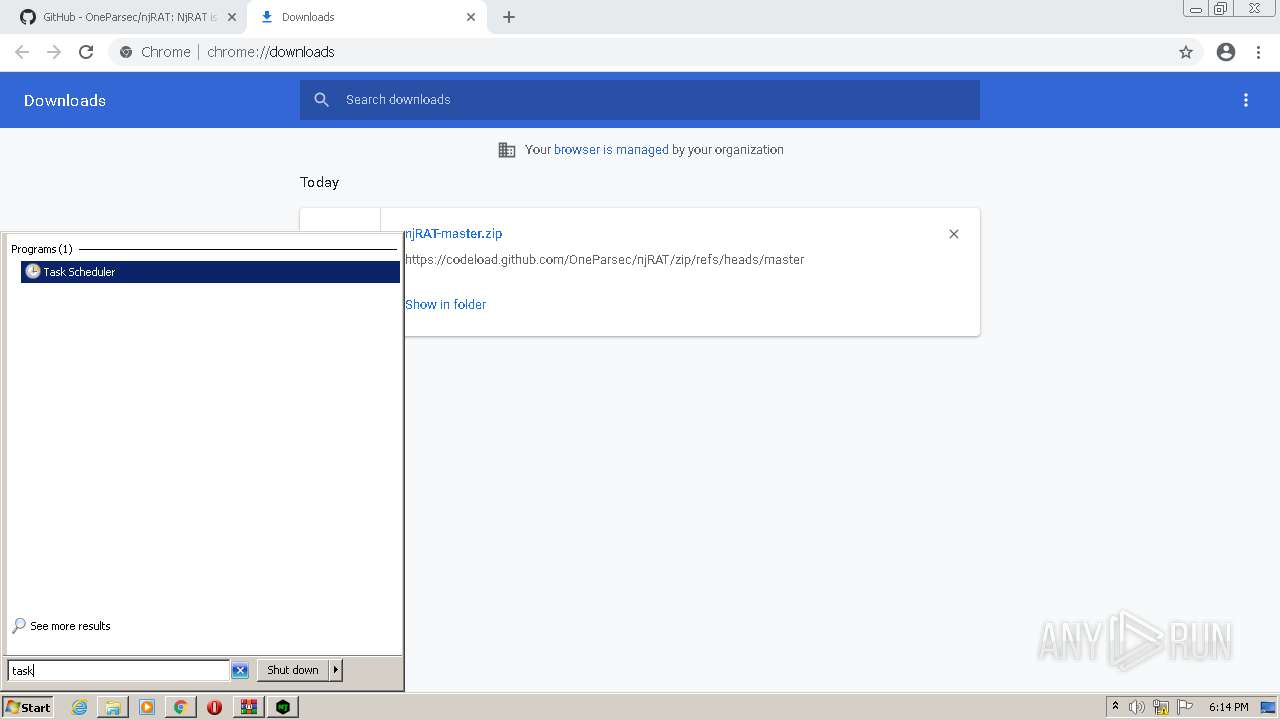
Task: Open Windows Explorer from the taskbar
Action: (113, 707)
